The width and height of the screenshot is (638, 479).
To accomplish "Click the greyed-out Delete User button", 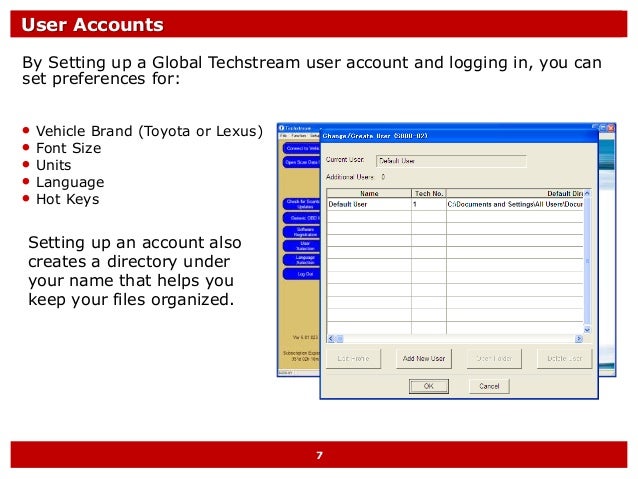I will click(x=564, y=359).
